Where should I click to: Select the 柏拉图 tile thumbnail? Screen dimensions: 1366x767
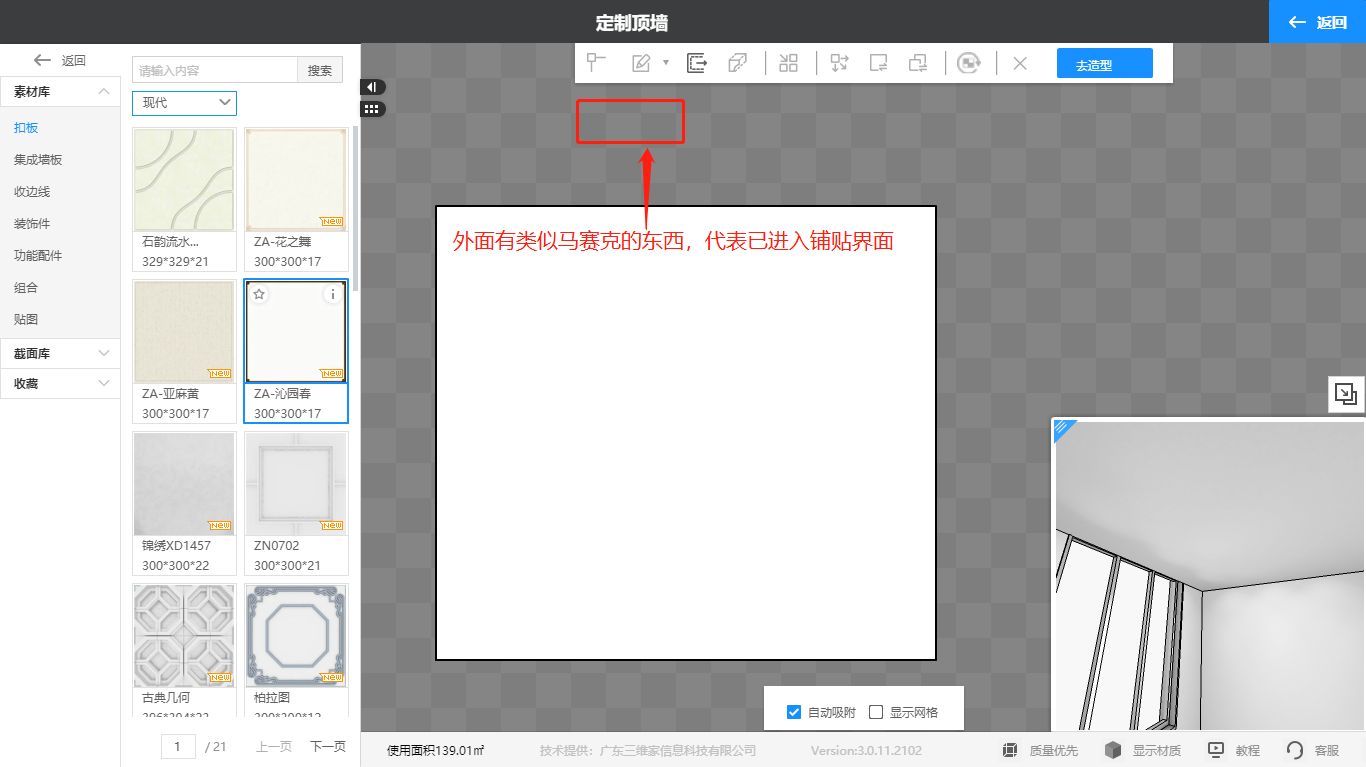click(296, 636)
